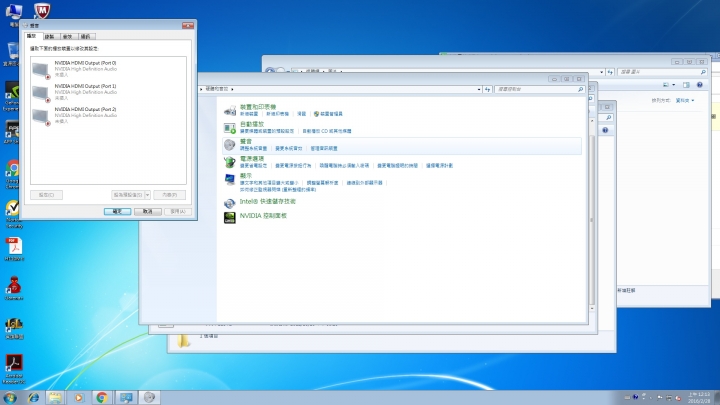Open the Norton Security desktop shortcut
720x405 pixels.
[x=14, y=214]
